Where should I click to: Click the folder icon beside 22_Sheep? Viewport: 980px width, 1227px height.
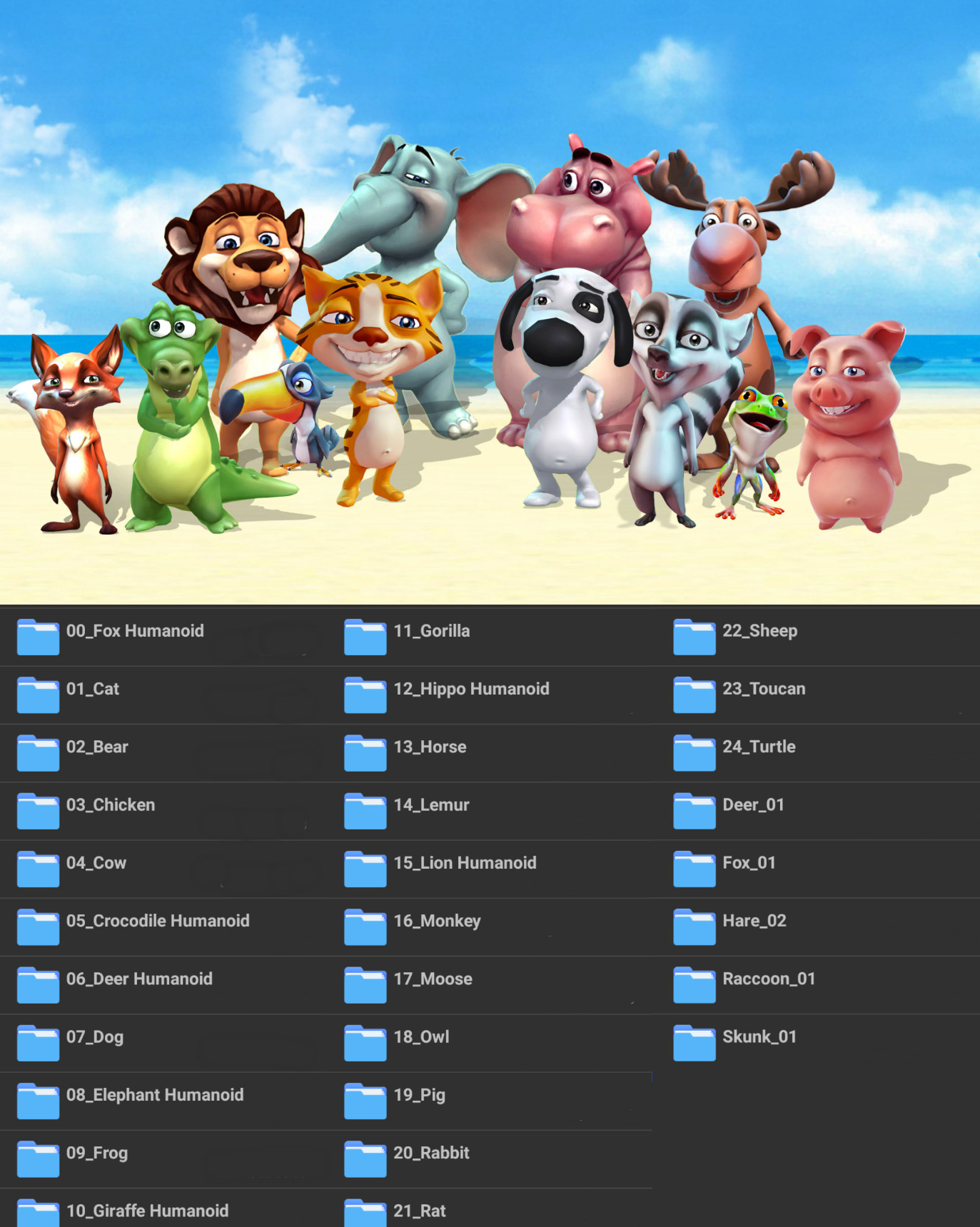click(694, 637)
